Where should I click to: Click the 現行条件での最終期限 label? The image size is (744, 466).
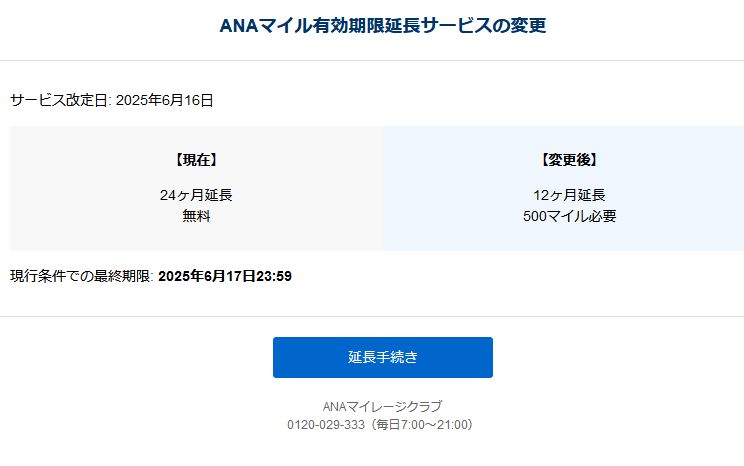80,276
